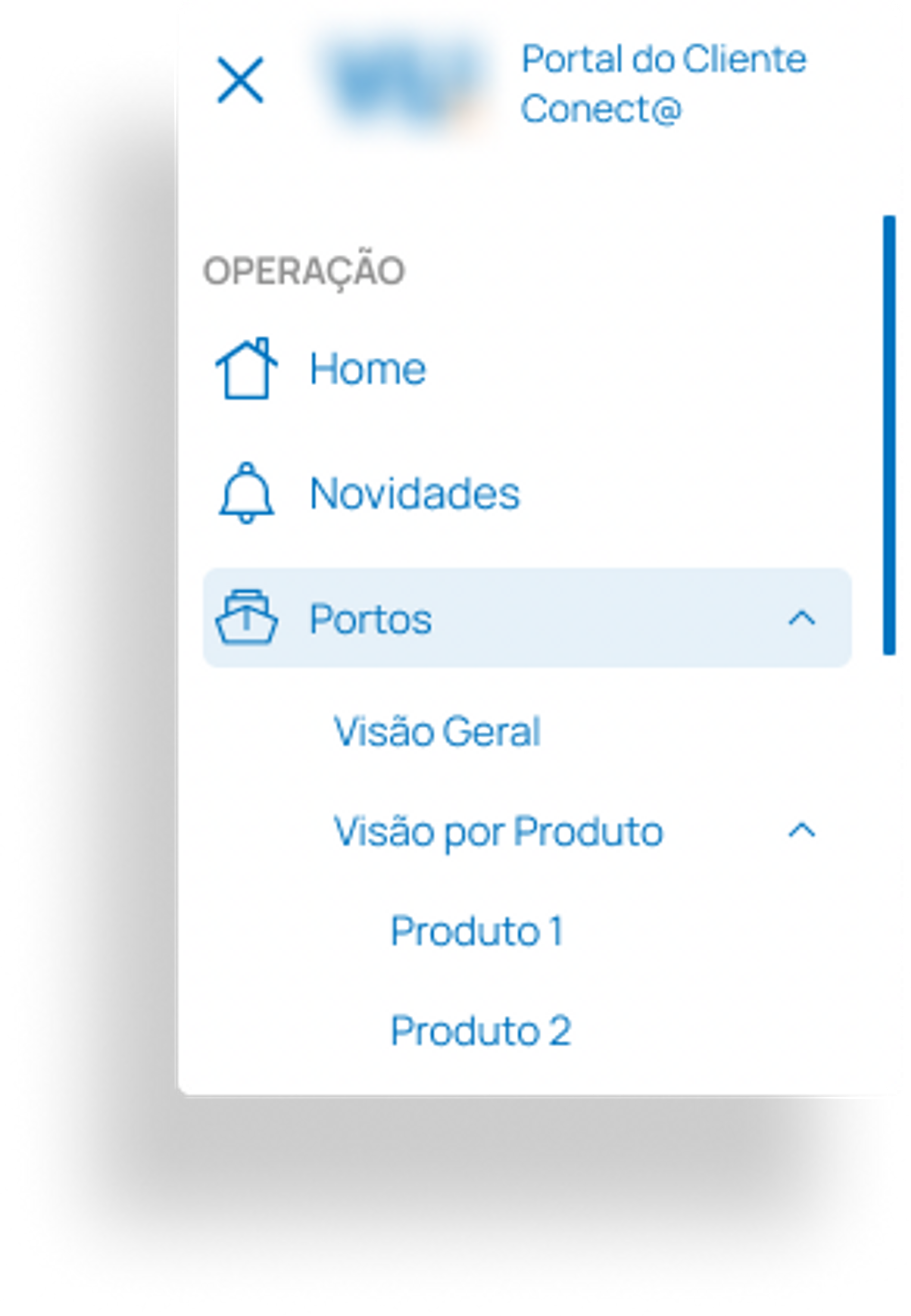This screenshot has width=911, height=1316.
Task: Click empty space in highlighted Portos row
Action: (x=605, y=618)
